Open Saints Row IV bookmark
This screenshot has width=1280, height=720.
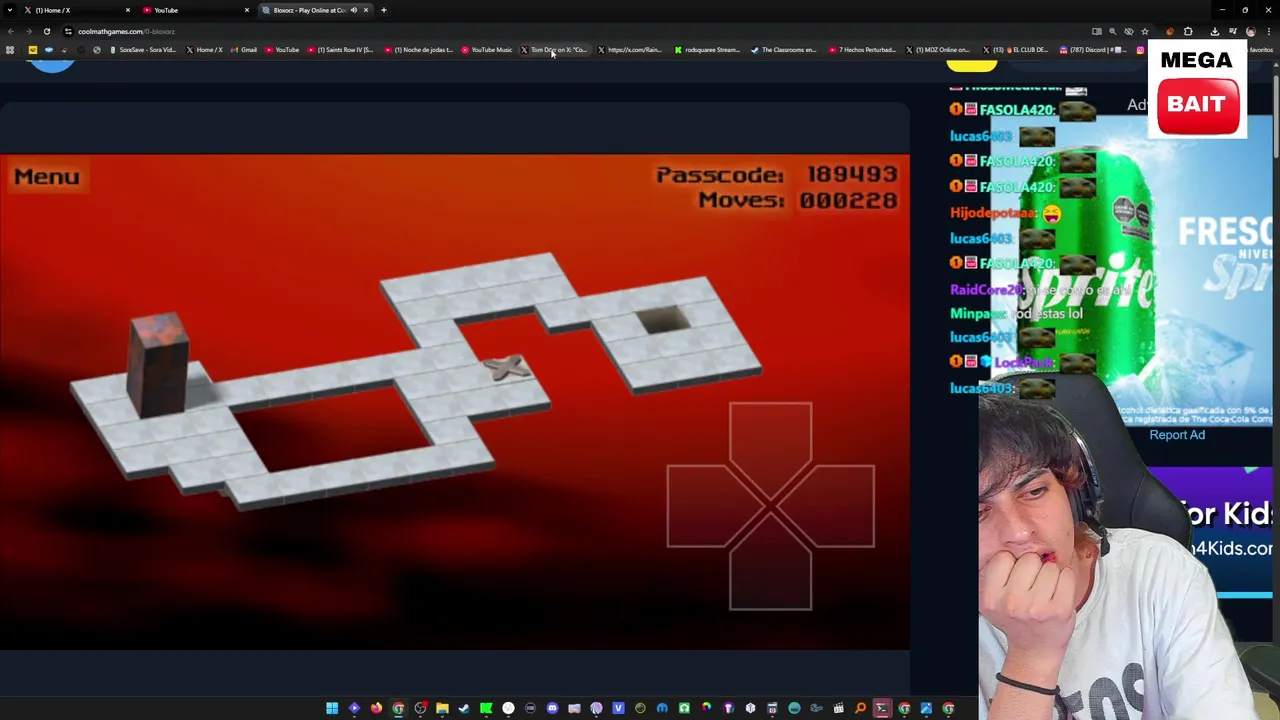coord(340,50)
